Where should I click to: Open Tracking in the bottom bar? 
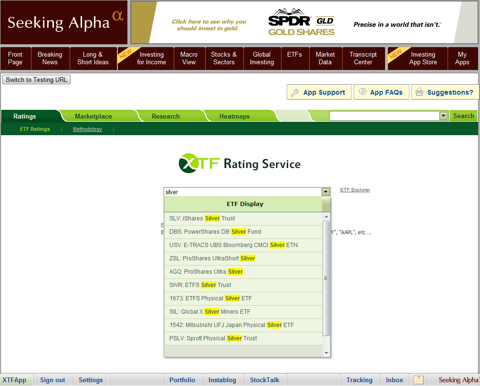[359, 380]
